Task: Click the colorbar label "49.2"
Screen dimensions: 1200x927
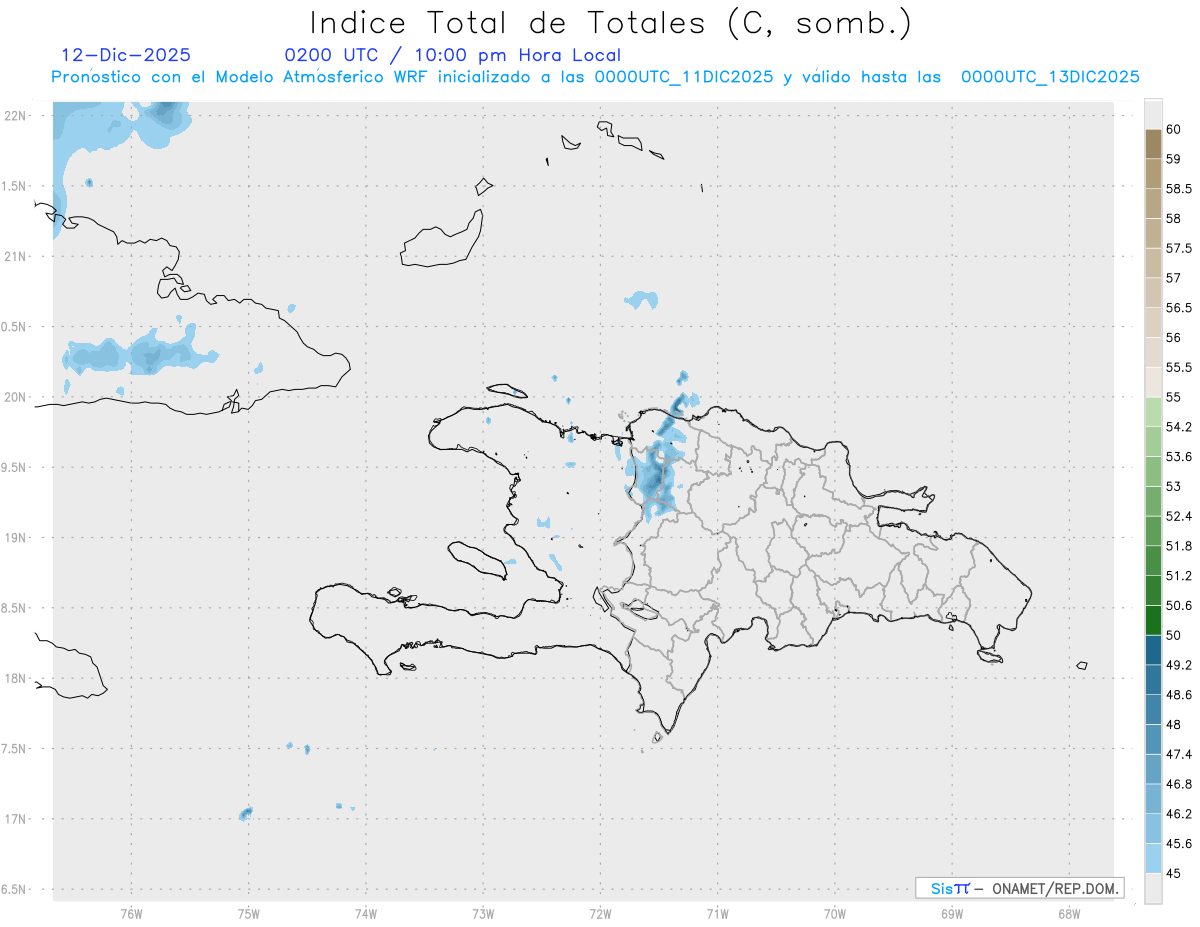Action: tap(1179, 665)
